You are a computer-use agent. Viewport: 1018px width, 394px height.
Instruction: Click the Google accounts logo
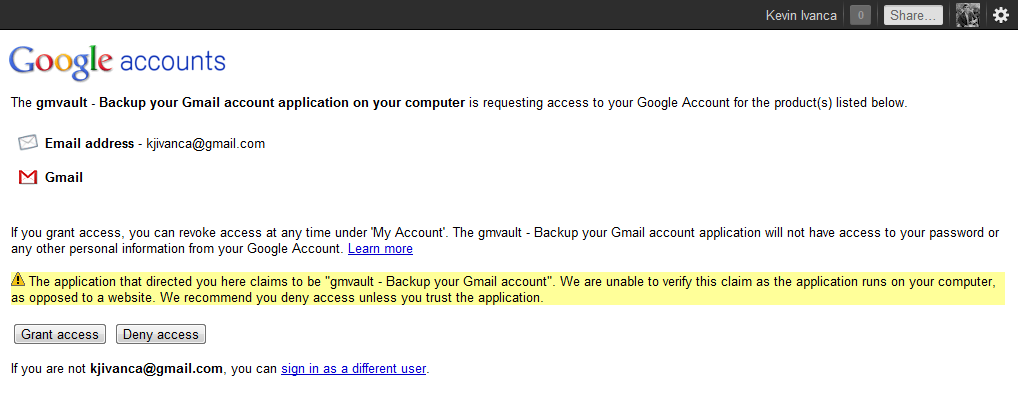click(x=118, y=62)
